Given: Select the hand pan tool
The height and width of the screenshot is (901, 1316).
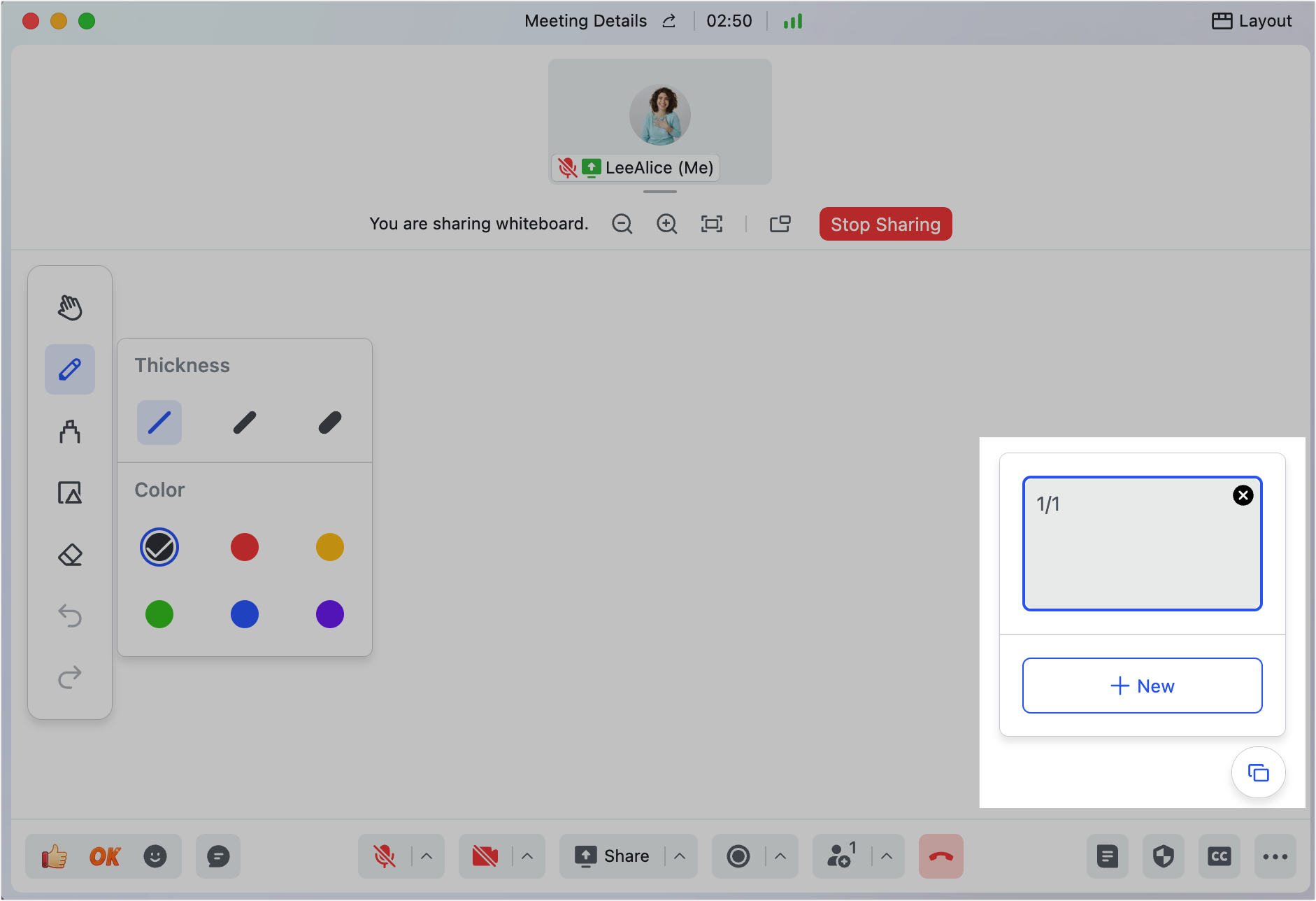Looking at the screenshot, I should (x=70, y=306).
